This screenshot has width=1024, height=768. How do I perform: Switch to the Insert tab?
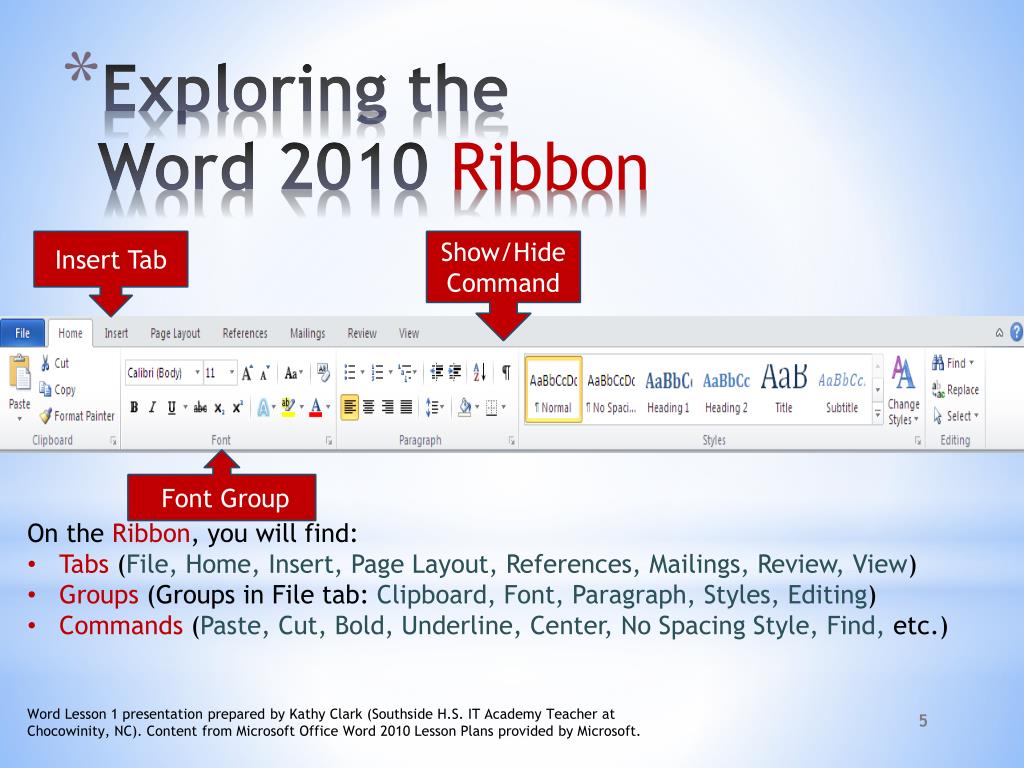click(116, 333)
